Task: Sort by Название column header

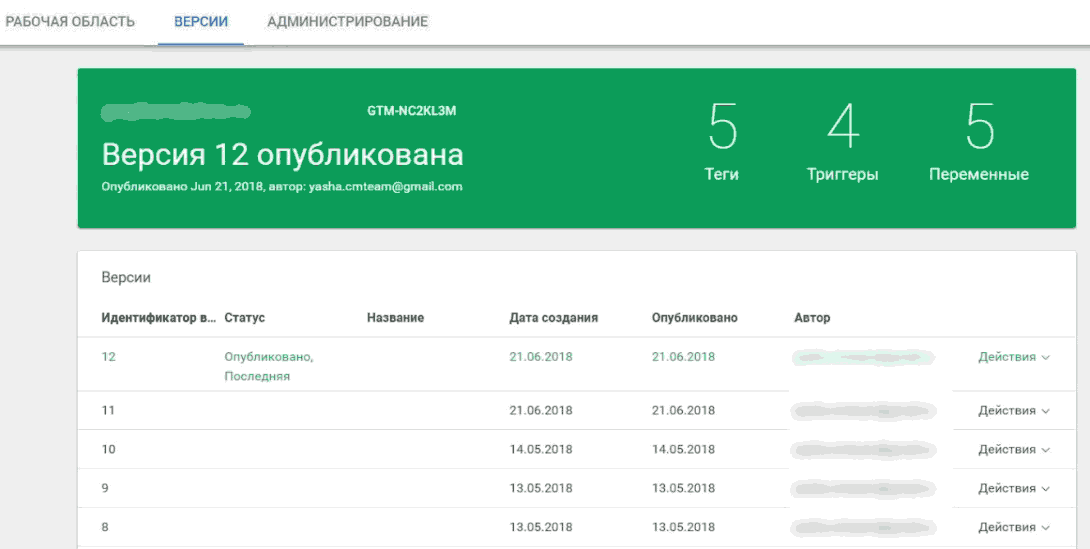Action: (395, 318)
